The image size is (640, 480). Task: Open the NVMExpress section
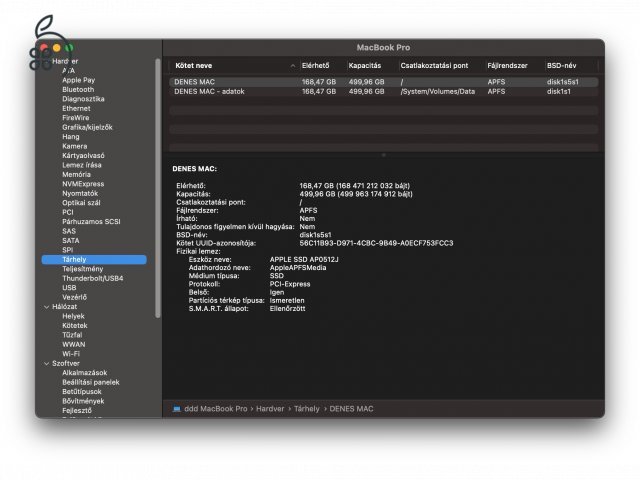83,184
